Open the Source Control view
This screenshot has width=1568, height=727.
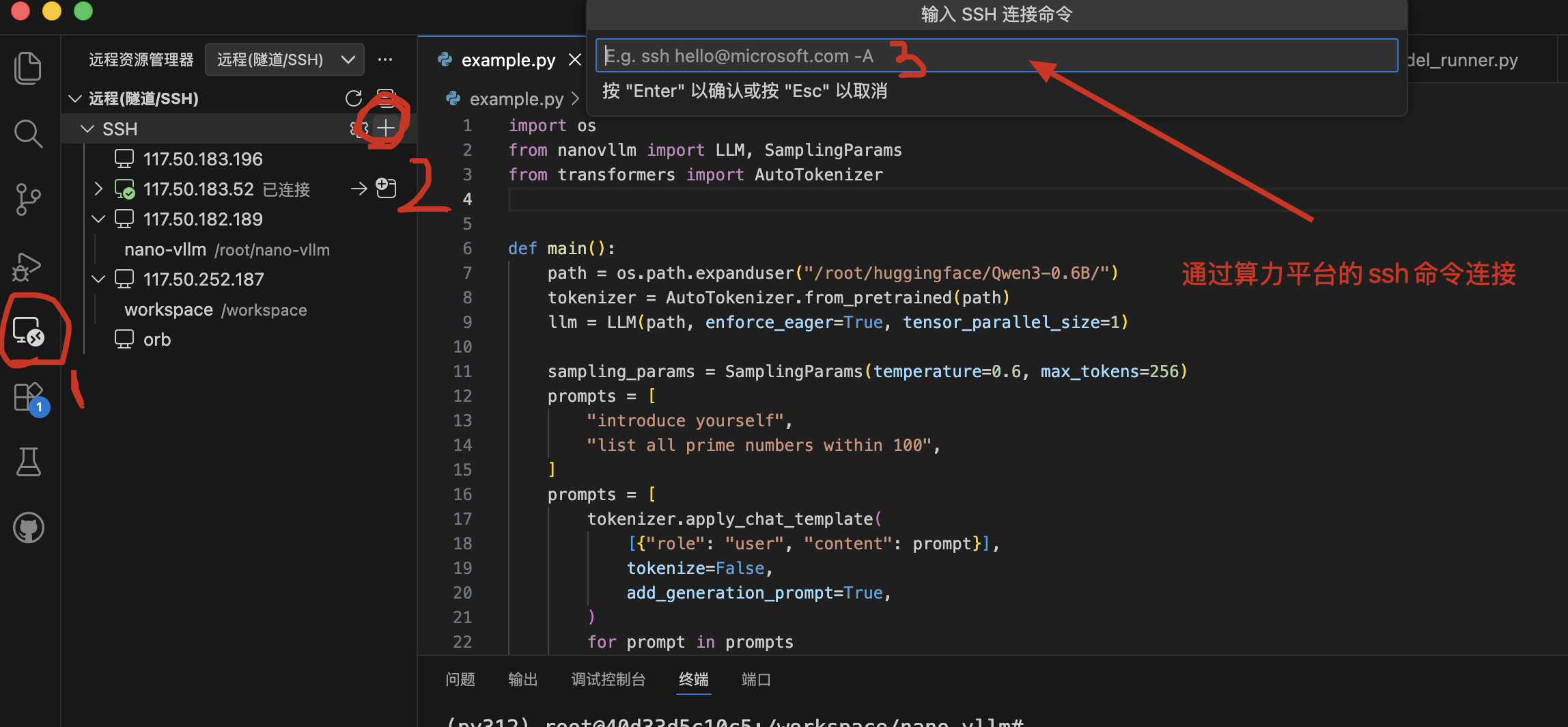(28, 200)
